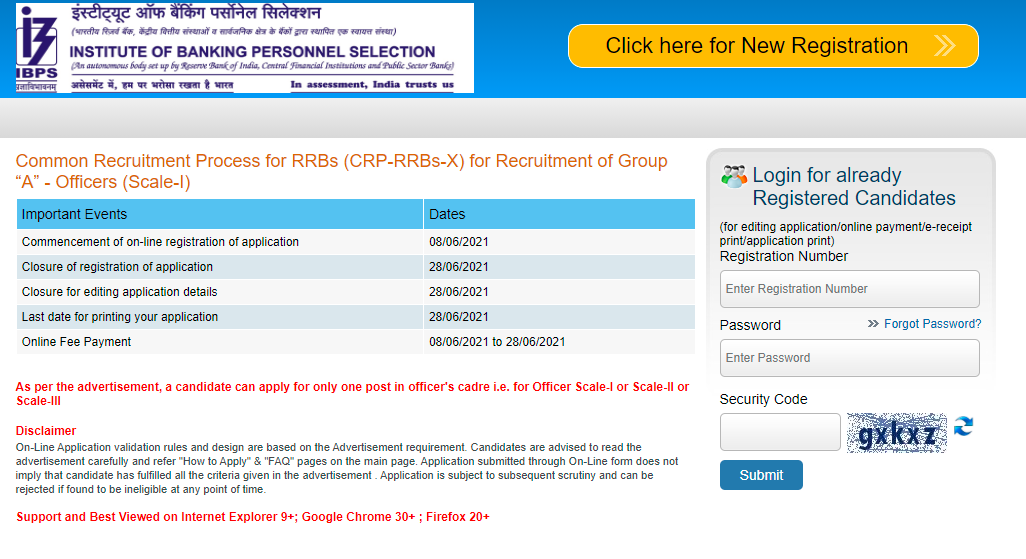This screenshot has height=559, width=1026.
Task: Click the "Disclaimer" heading
Action: [x=46, y=431]
